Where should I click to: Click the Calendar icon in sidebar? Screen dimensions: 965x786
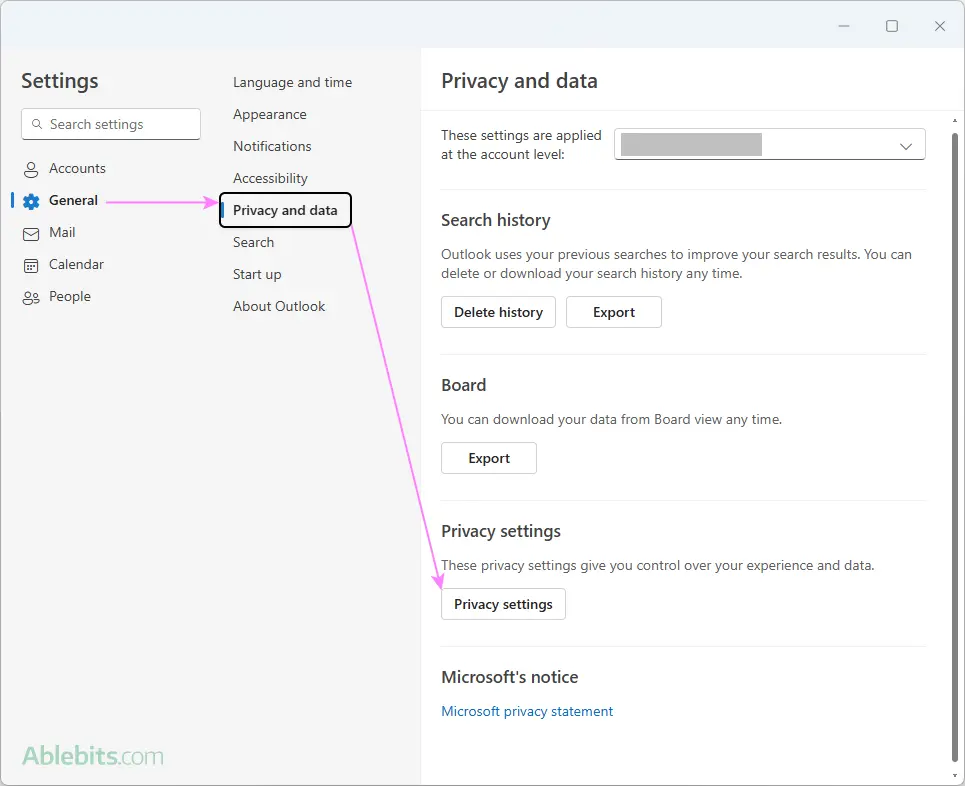(x=31, y=266)
